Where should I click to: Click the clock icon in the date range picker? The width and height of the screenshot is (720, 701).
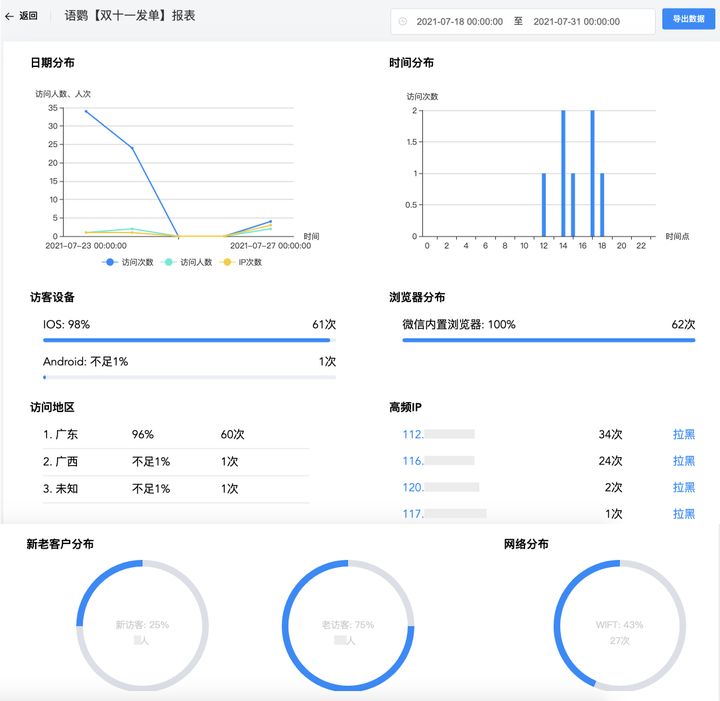pyautogui.click(x=403, y=21)
